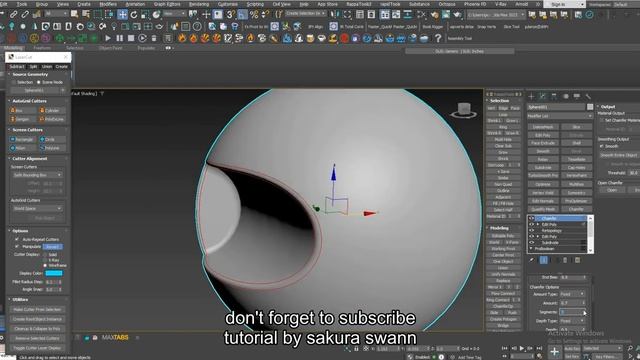Toggle the Angle Snap icon
This screenshot has height=360, width=640.
pos(242,15)
